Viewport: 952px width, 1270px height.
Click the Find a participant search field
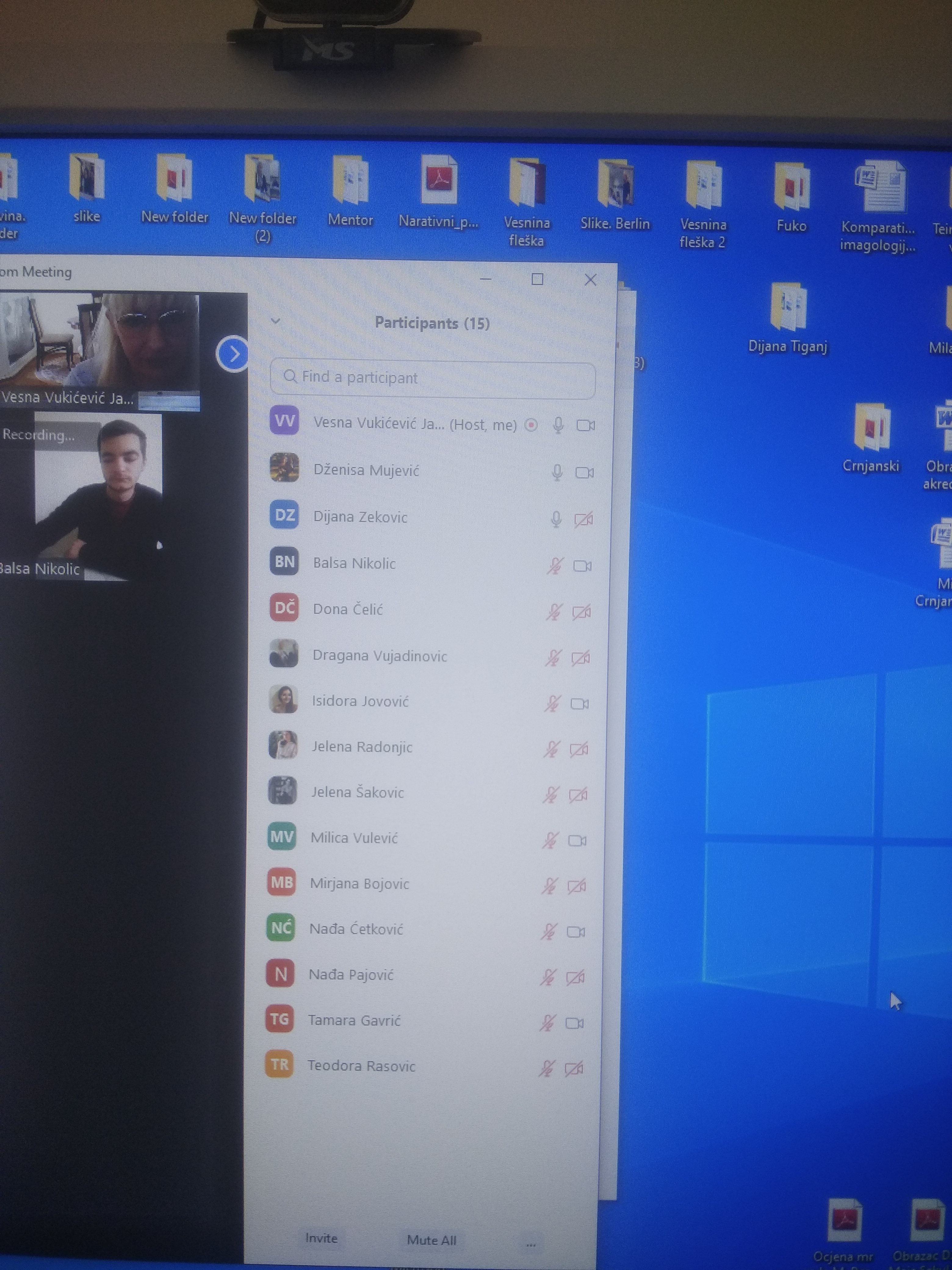[x=433, y=379]
